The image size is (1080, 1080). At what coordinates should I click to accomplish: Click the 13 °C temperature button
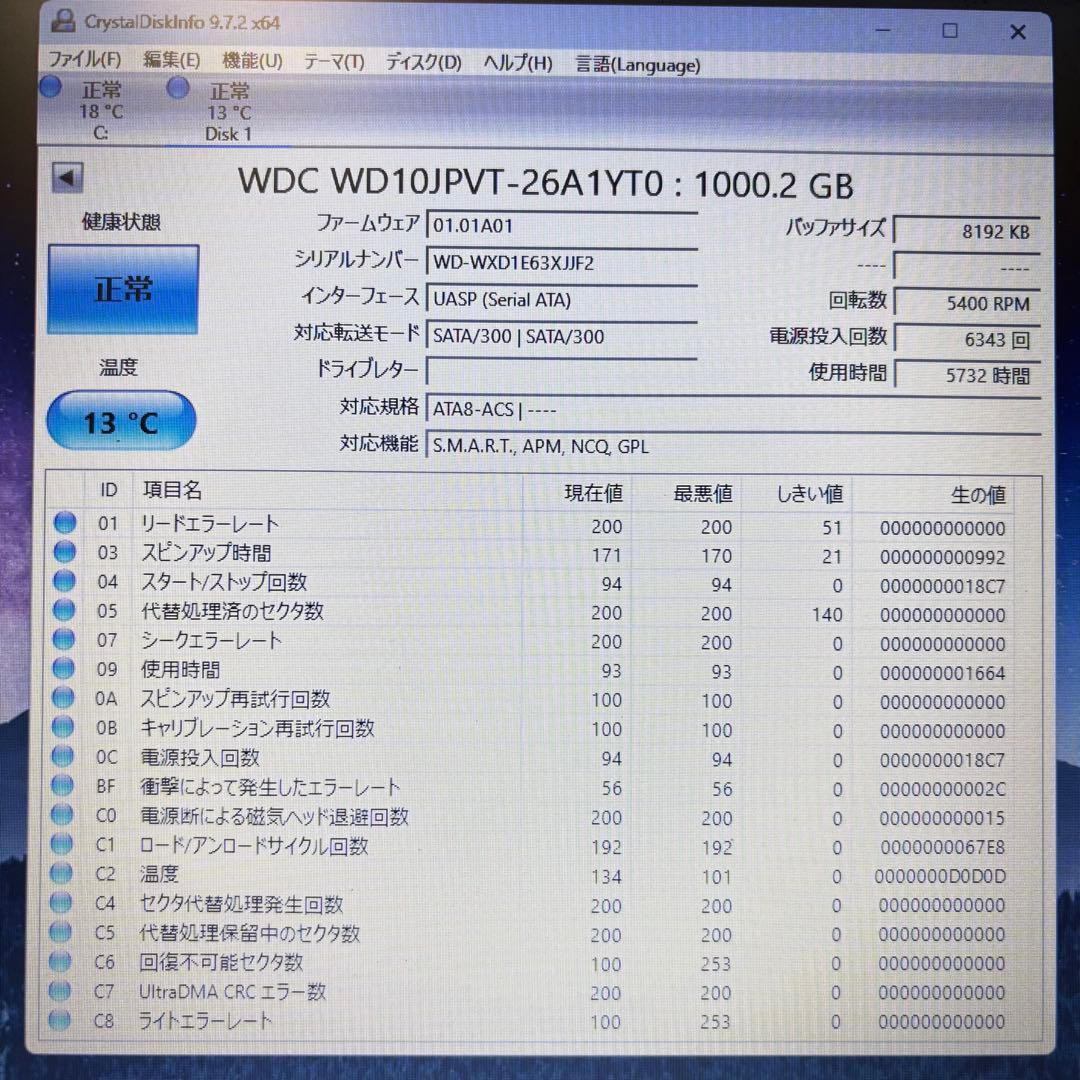coord(121,422)
